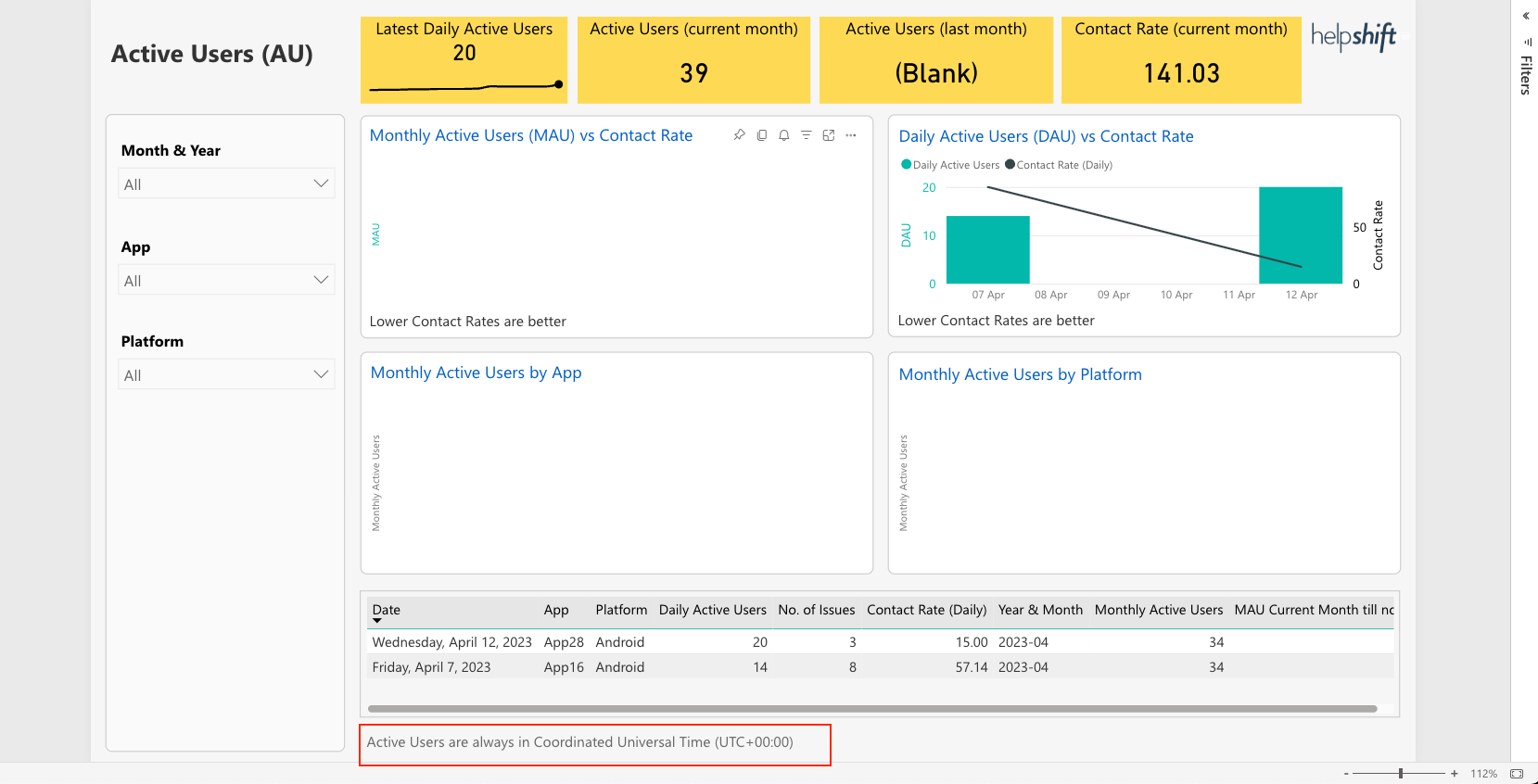
Task: Sort table by No. of Issues header
Action: pos(817,610)
